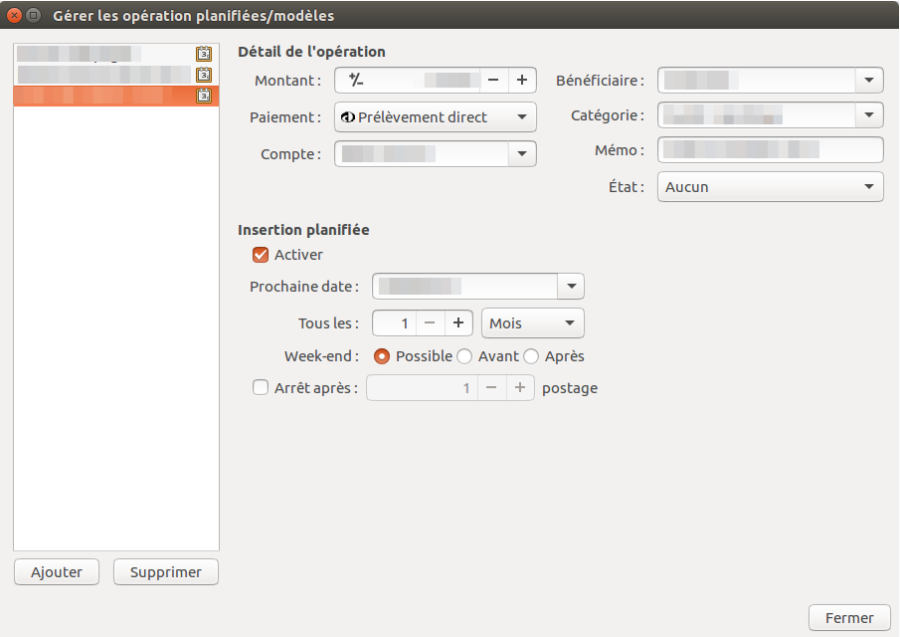Screen dimensions: 900x637
Task: Open the Mois frequency unit dropdown
Action: click(532, 323)
